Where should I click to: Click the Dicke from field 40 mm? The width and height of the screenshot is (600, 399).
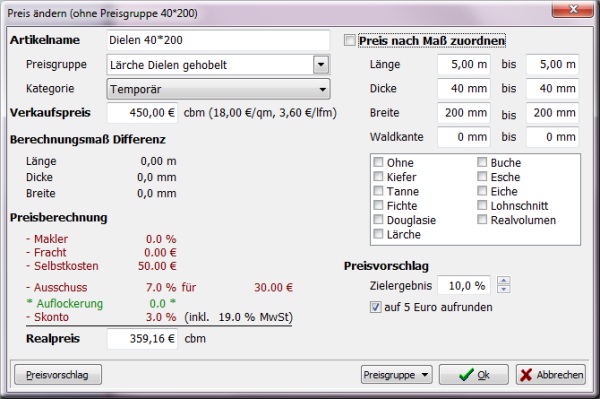(464, 88)
